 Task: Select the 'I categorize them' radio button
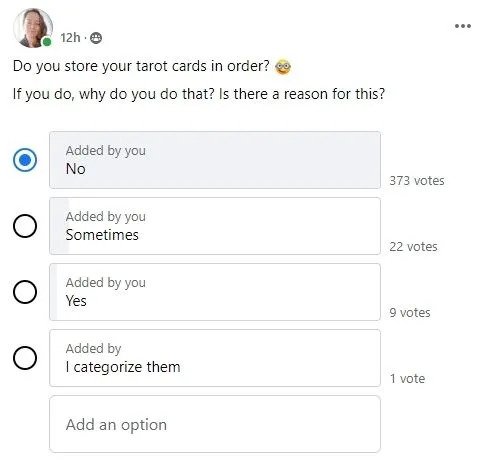(x=25, y=358)
